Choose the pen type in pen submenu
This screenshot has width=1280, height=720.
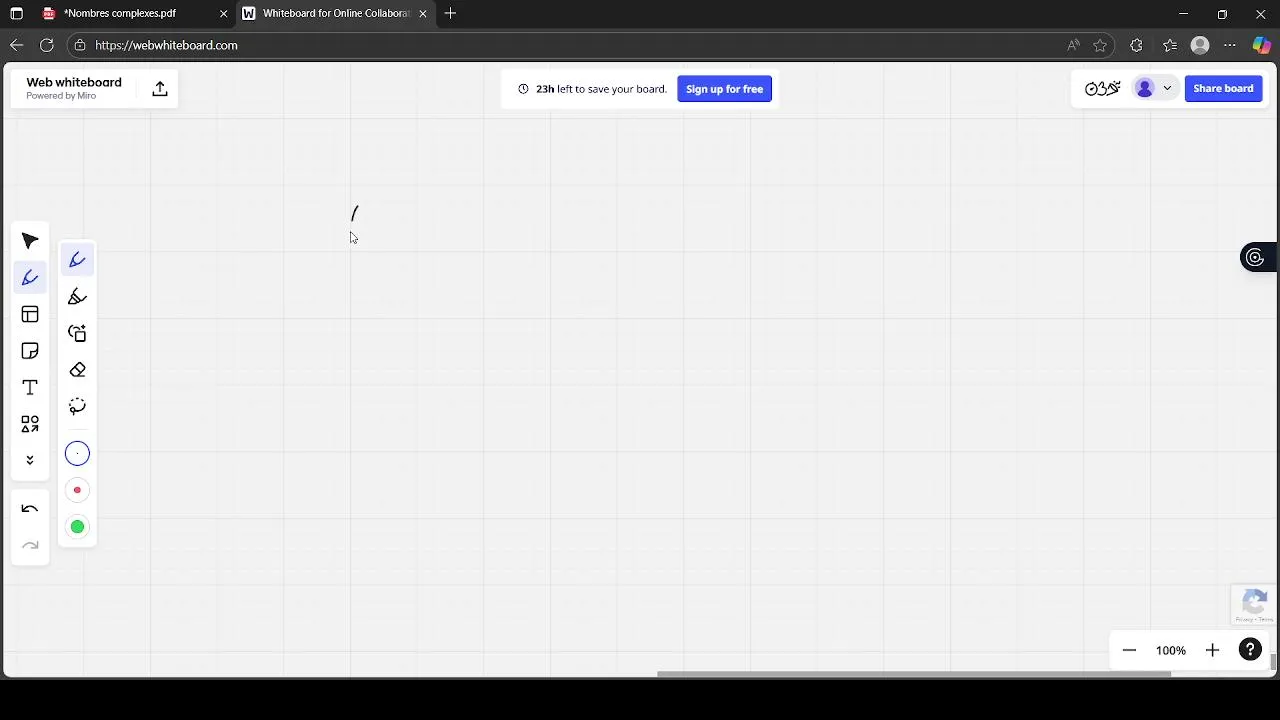tap(77, 260)
